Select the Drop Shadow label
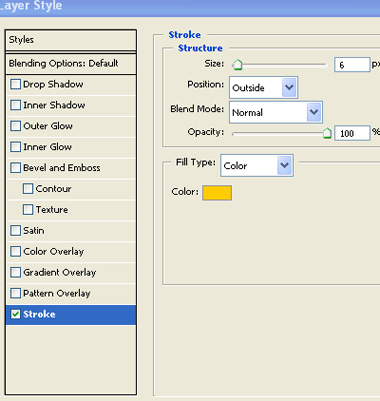This screenshot has height=401, width=380. point(53,84)
